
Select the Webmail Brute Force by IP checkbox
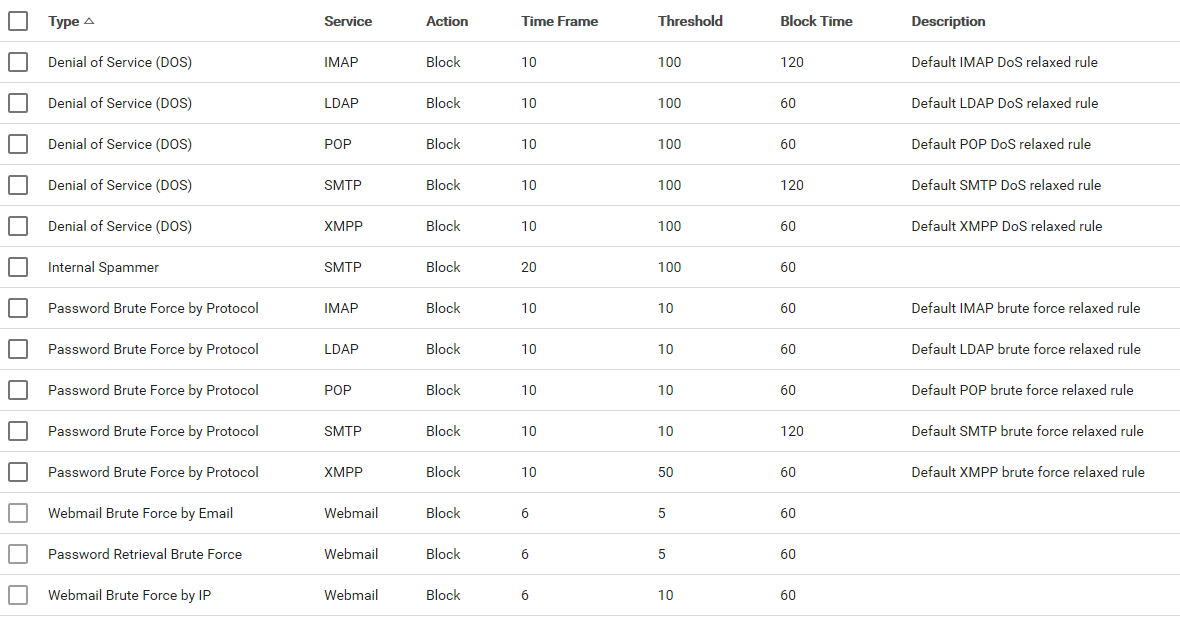coord(18,595)
